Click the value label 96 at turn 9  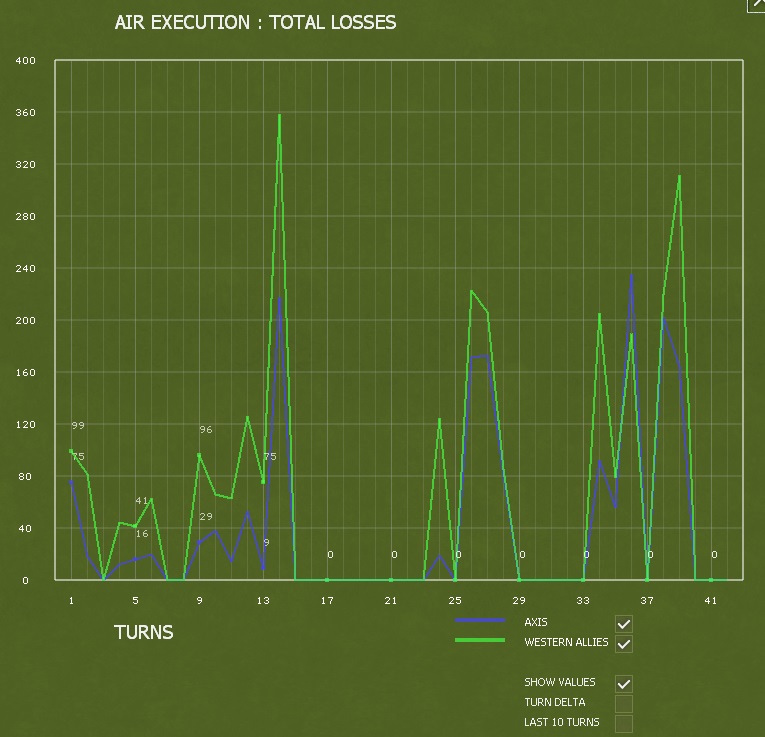click(x=206, y=430)
